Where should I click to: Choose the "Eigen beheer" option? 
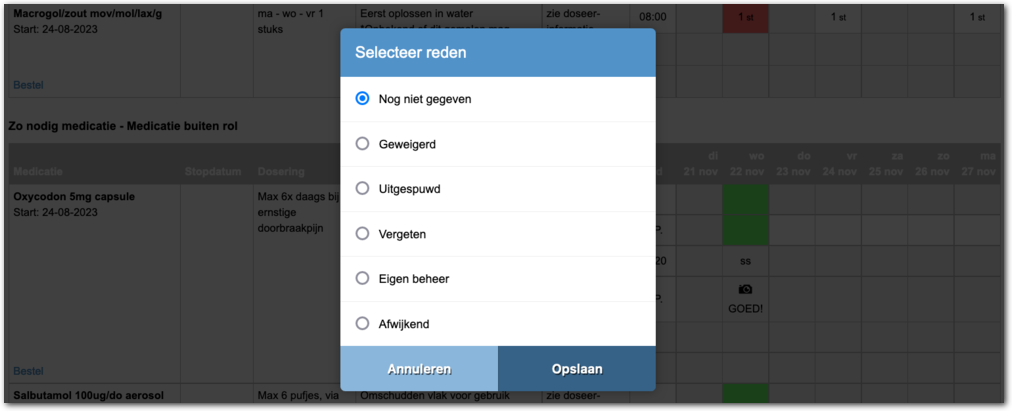pos(363,279)
